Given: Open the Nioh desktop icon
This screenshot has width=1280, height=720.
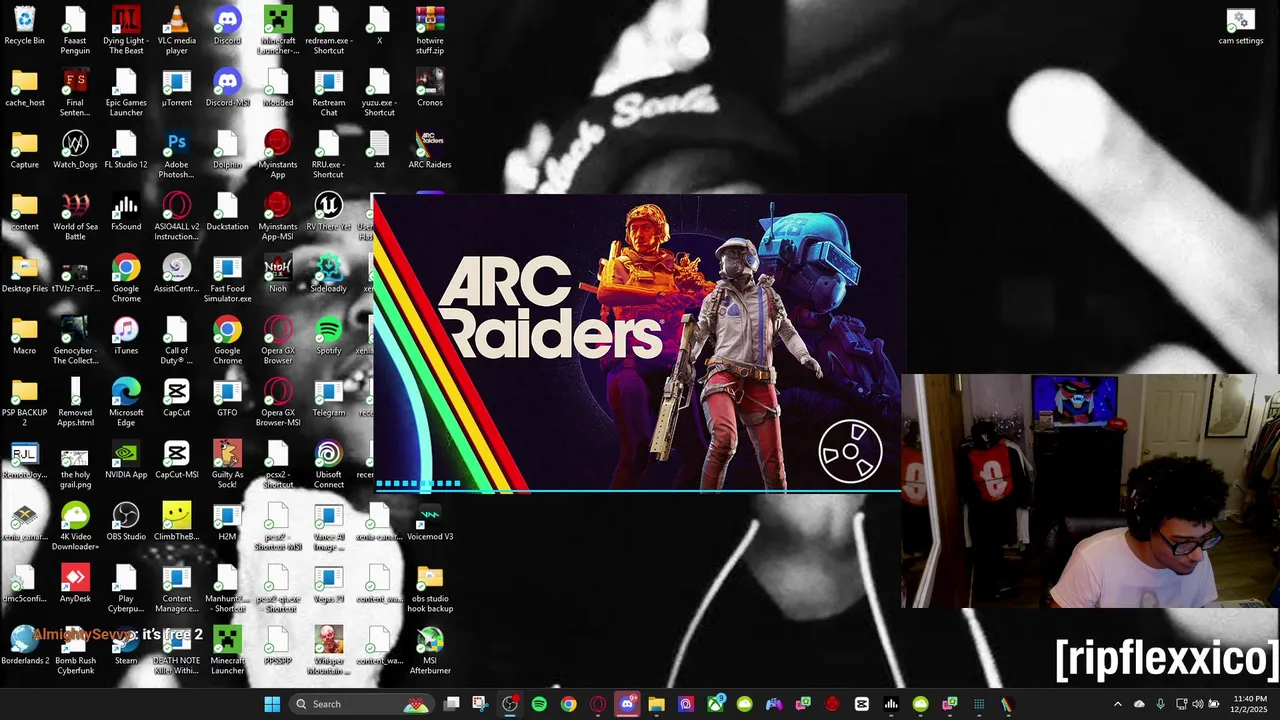Looking at the screenshot, I should [278, 273].
